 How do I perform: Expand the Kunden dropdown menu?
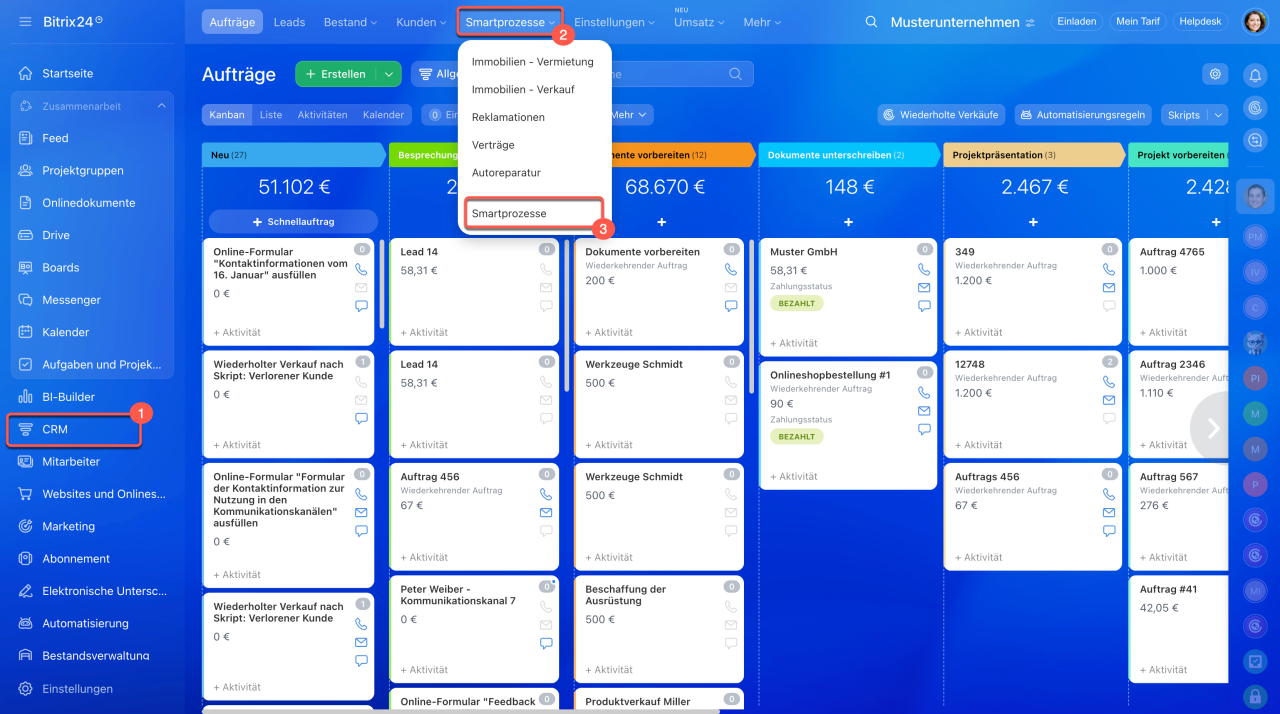421,22
